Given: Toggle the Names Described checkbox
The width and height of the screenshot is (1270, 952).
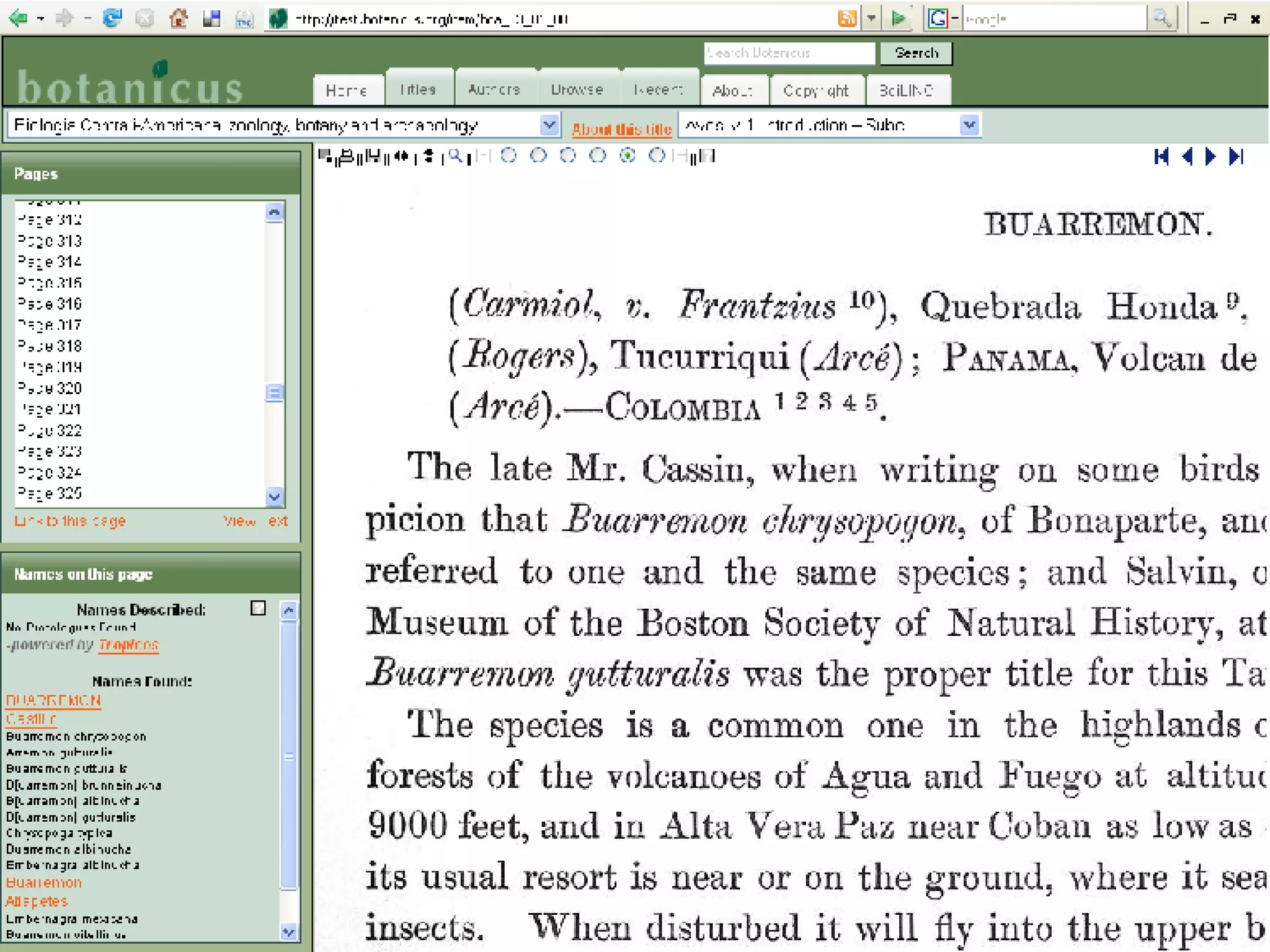Looking at the screenshot, I should pos(258,608).
